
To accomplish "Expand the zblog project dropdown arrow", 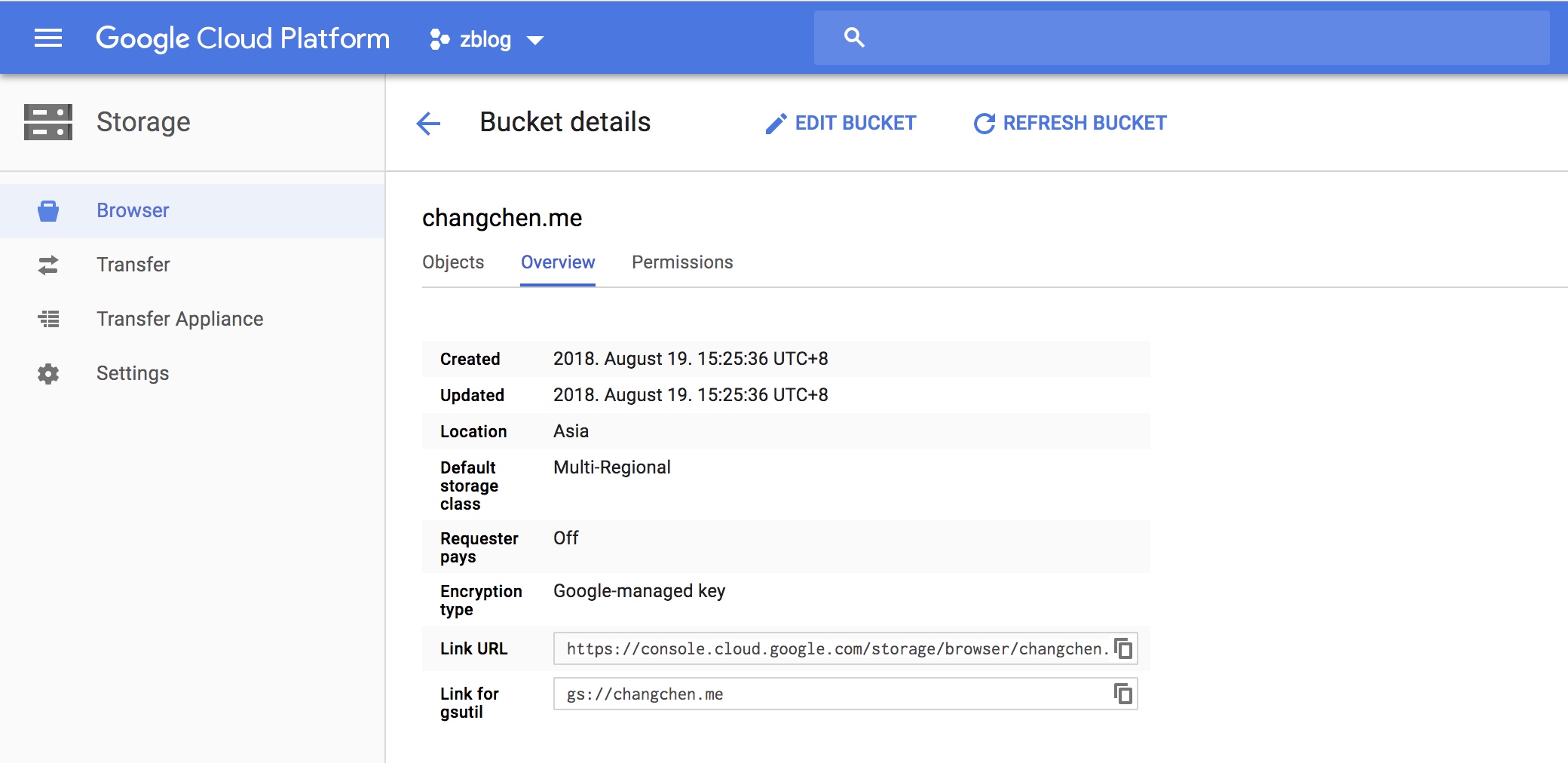I will point(535,40).
